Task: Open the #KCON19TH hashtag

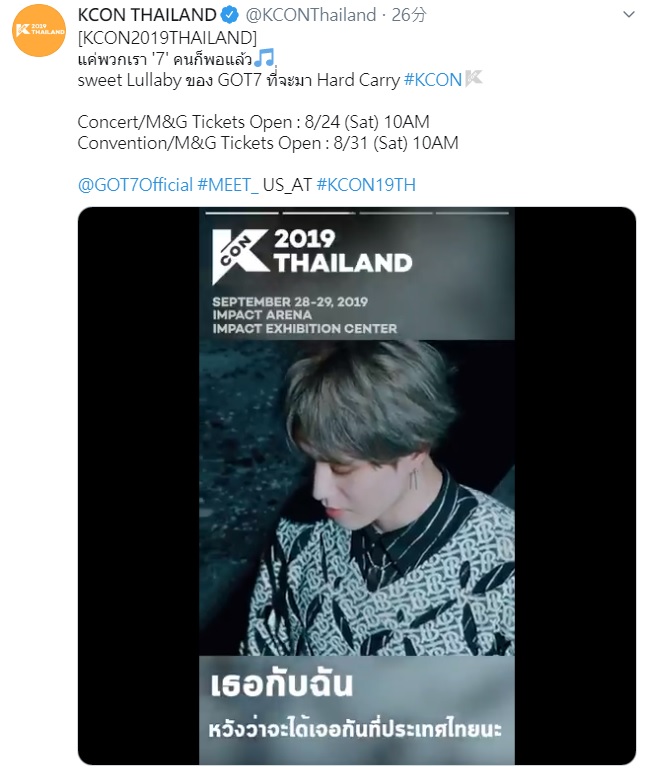Action: tap(365, 185)
